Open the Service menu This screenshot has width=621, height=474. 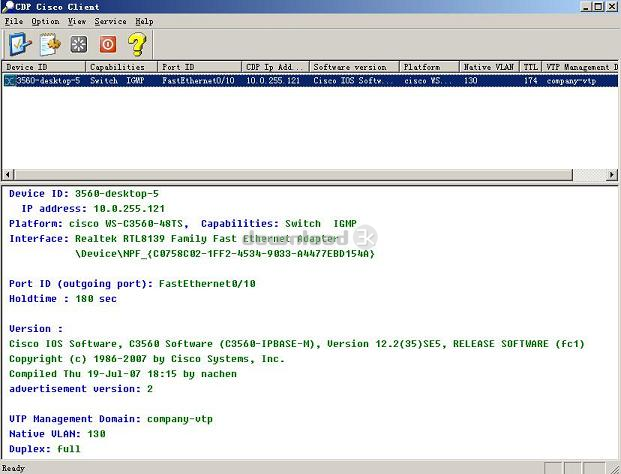coord(110,21)
